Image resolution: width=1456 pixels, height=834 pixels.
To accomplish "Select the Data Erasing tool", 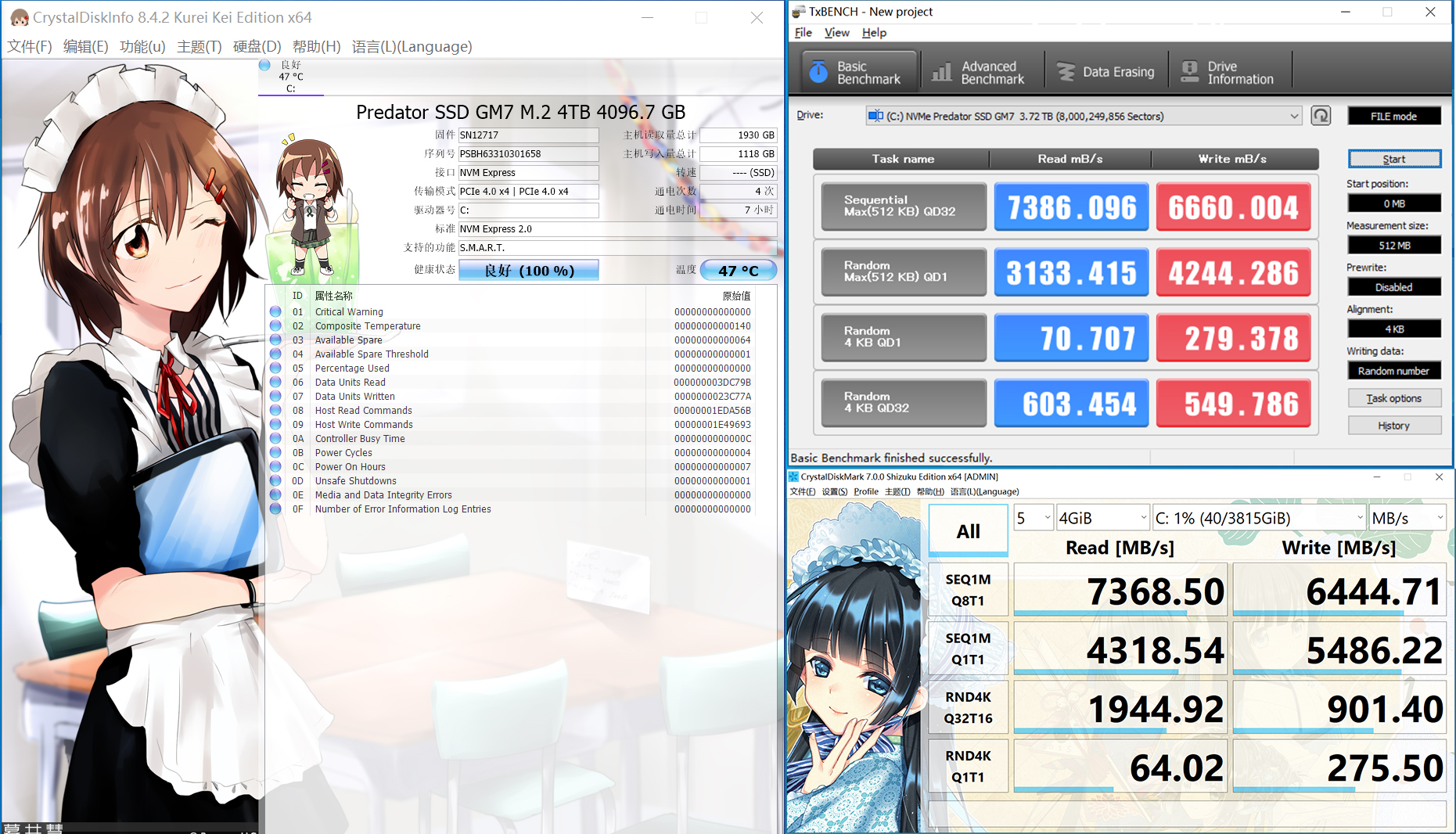I will click(x=1105, y=71).
